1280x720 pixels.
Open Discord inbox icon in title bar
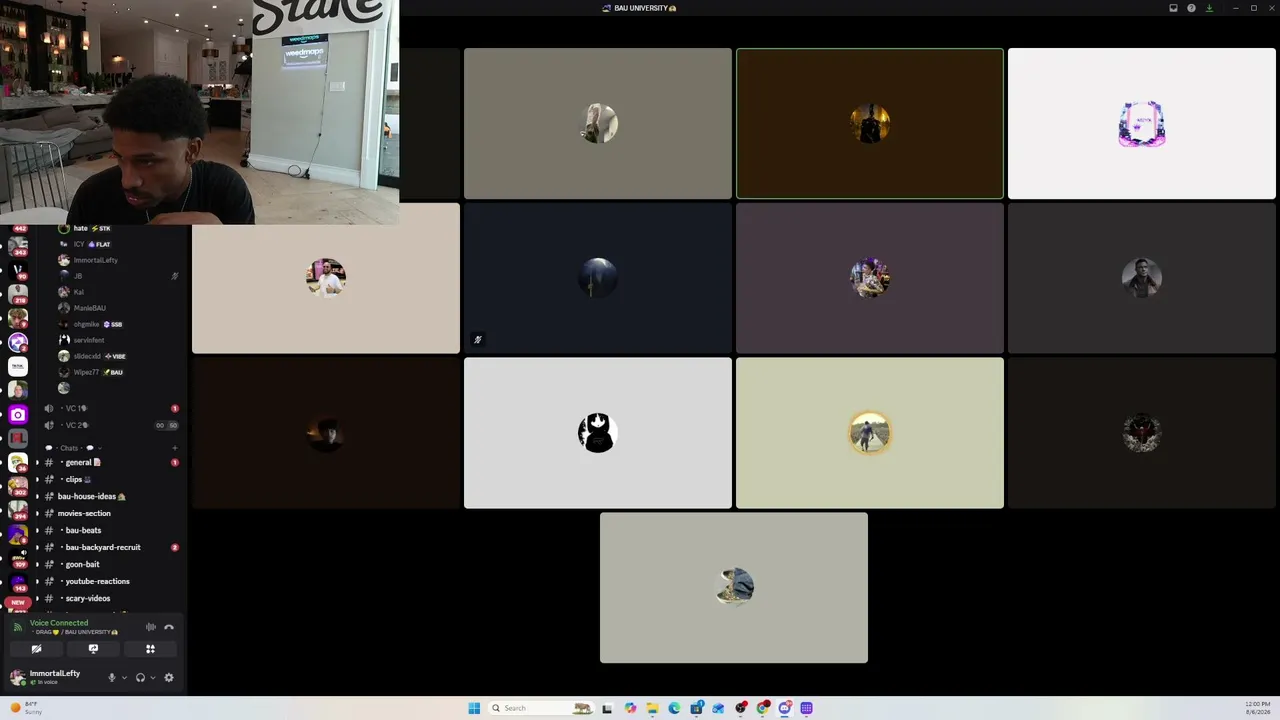click(x=1173, y=8)
